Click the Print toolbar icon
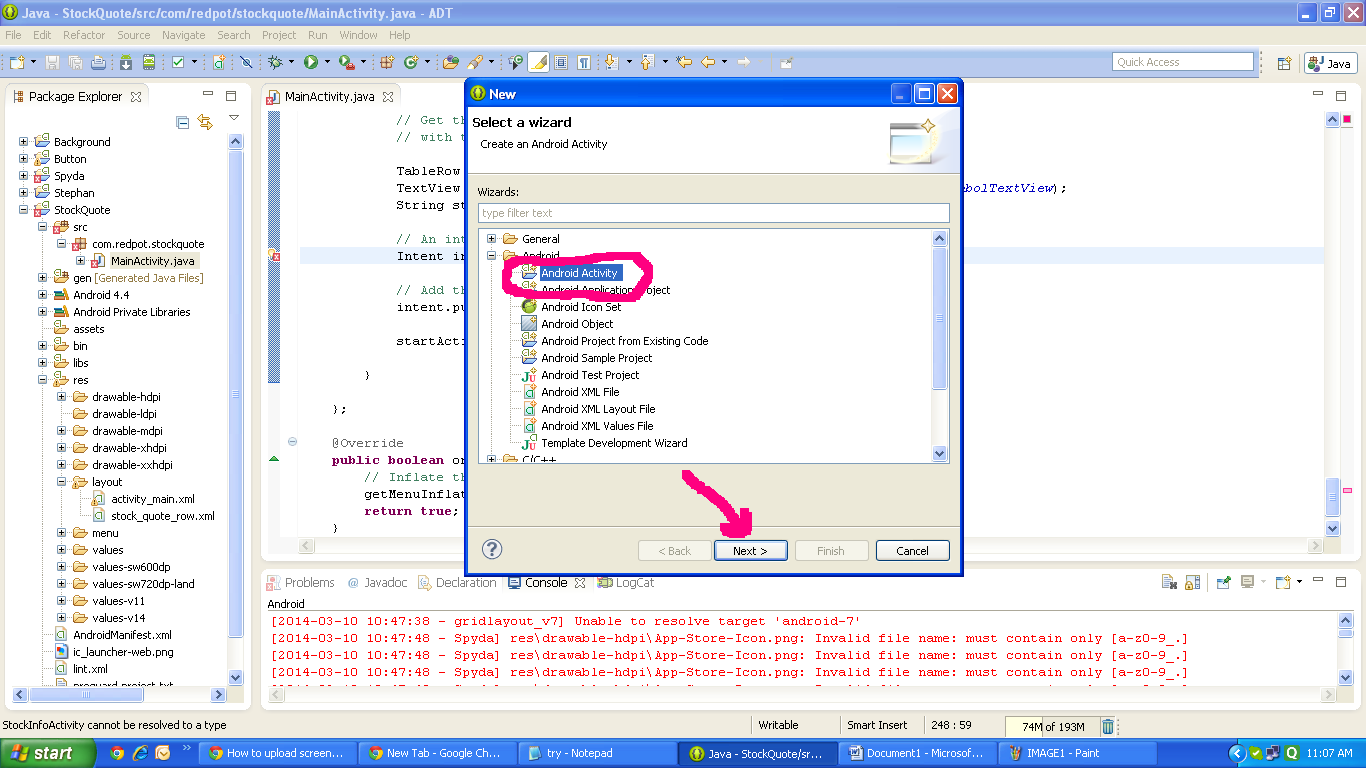 click(x=99, y=62)
